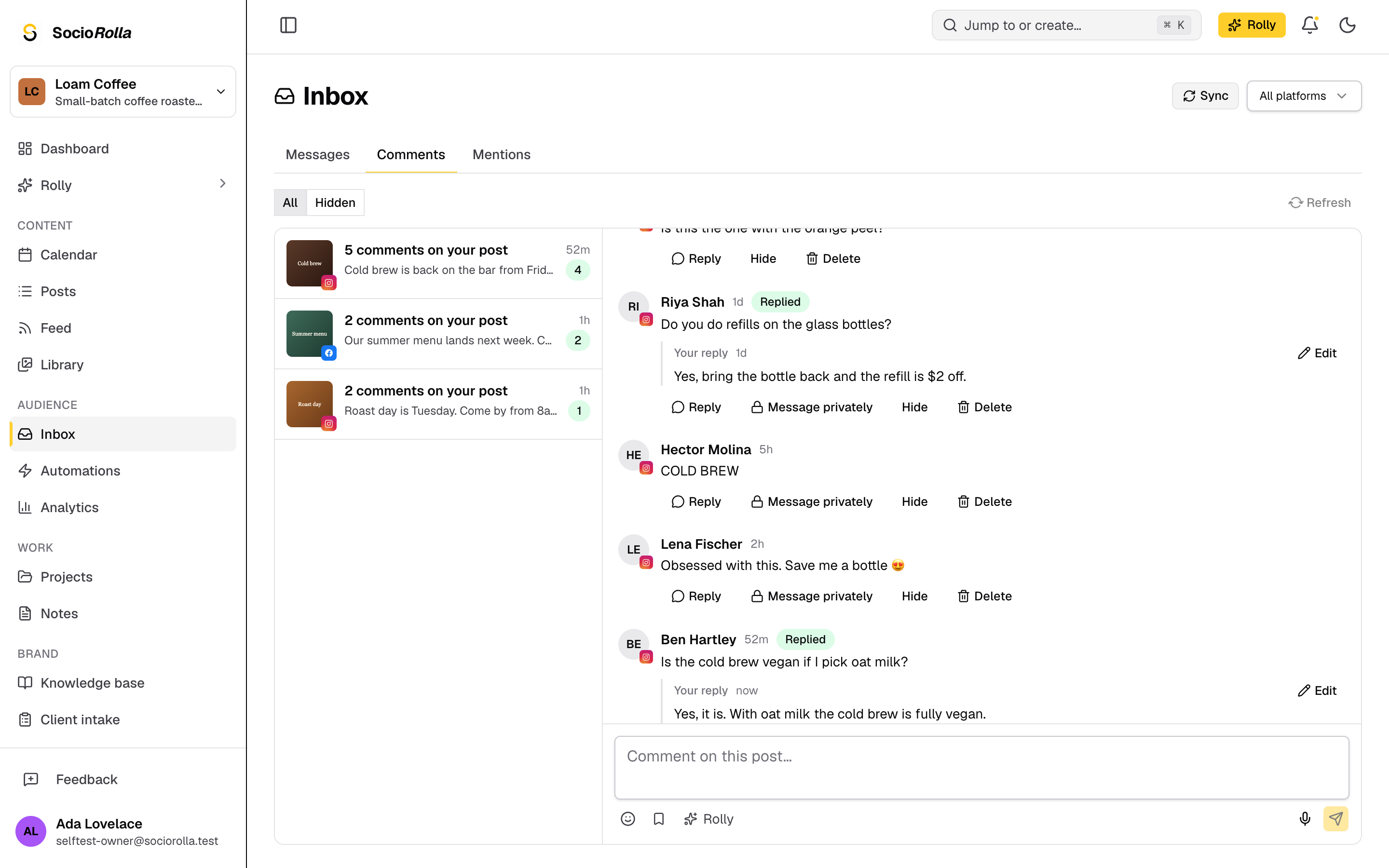
Task: Hide Lena Fischer's comment
Action: coord(914,597)
